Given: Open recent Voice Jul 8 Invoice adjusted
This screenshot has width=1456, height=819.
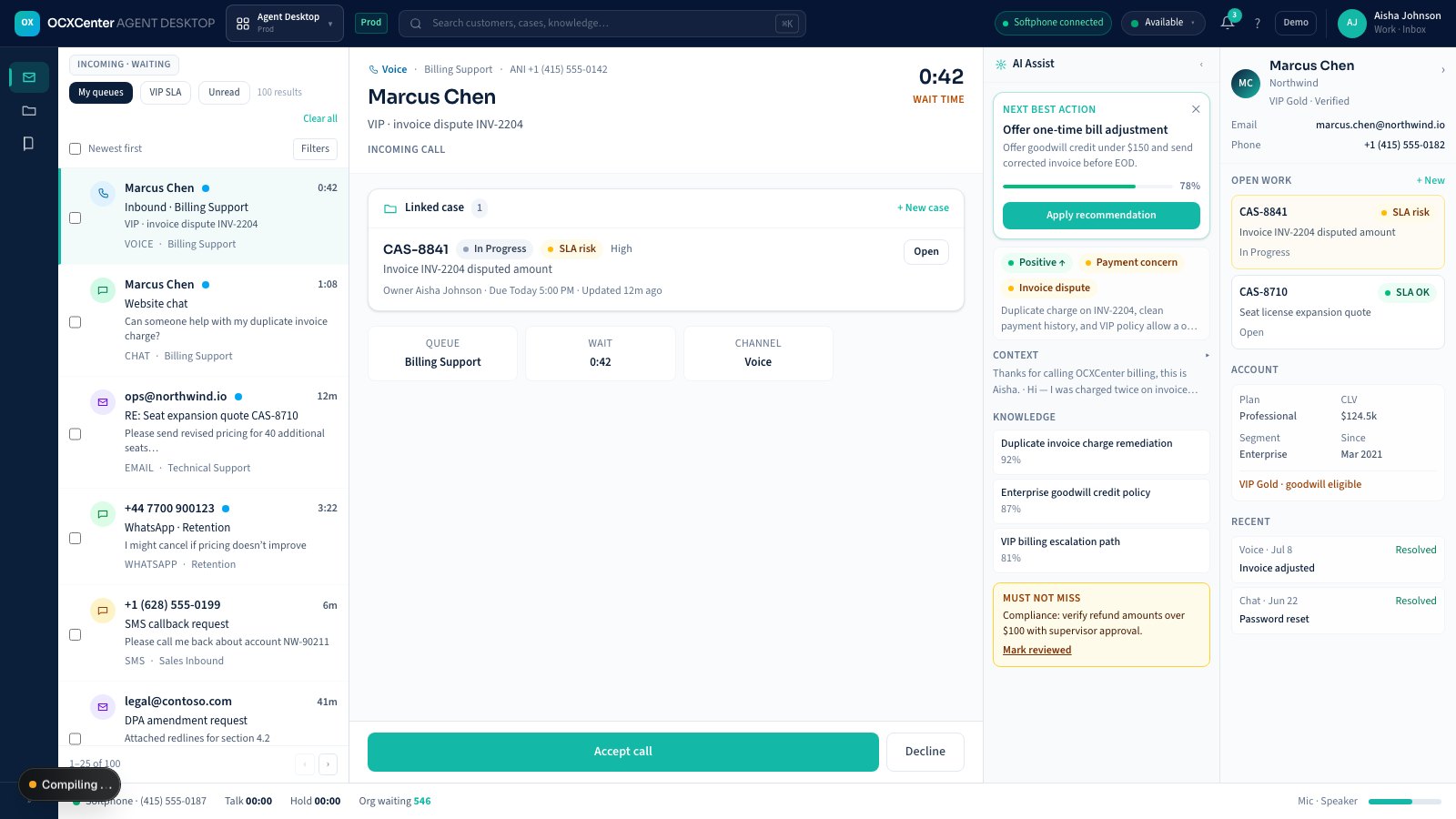Looking at the screenshot, I should pos(1338,560).
